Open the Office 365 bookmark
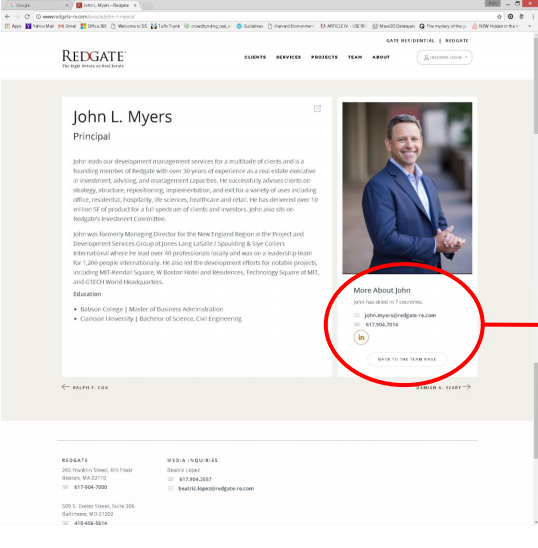538x548 pixels. 94,26
